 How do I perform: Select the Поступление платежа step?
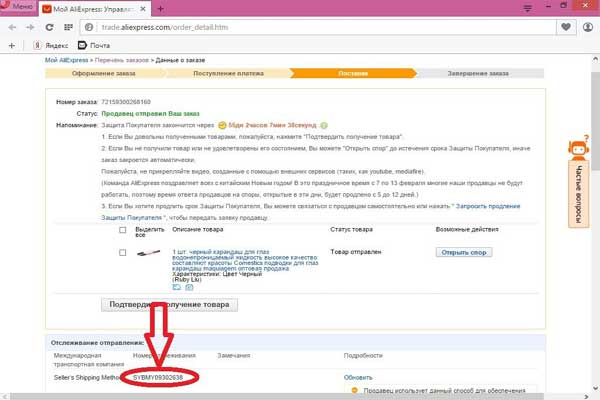point(228,73)
